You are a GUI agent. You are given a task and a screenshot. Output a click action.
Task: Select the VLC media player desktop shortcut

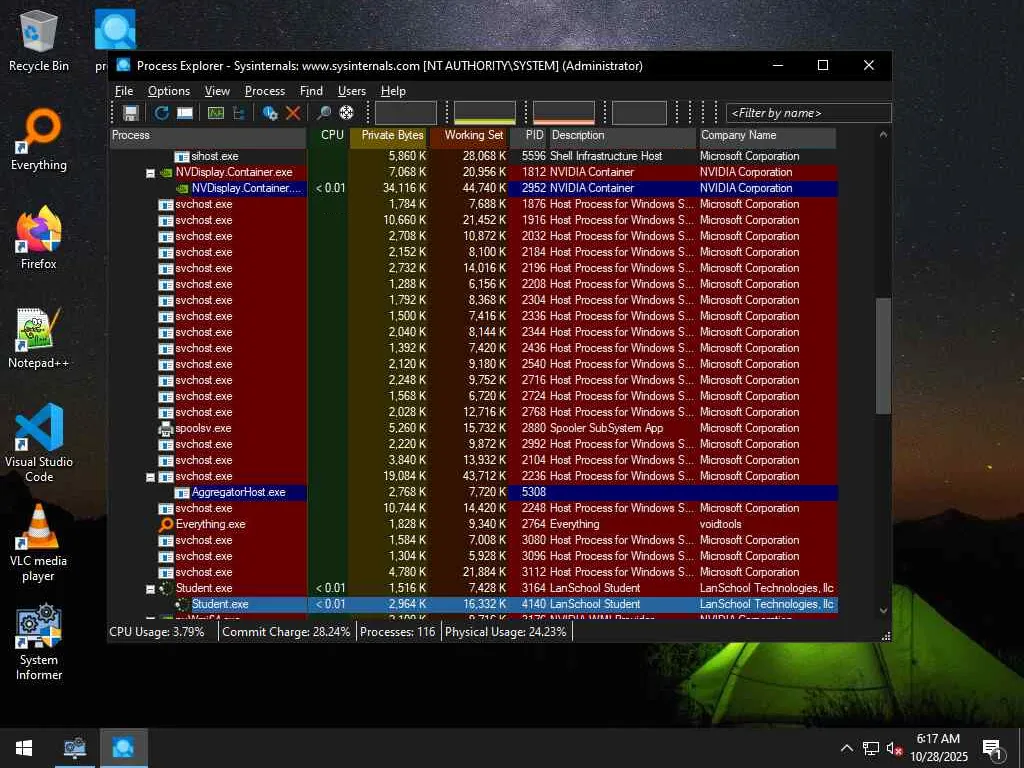click(x=39, y=543)
